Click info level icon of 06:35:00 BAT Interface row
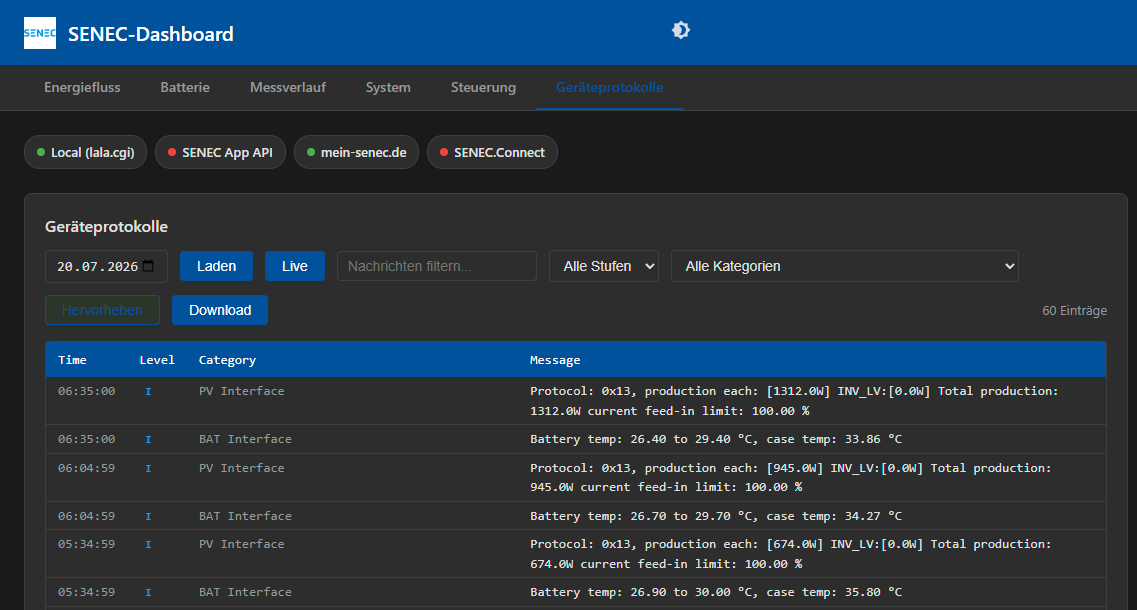Viewport: 1137px width, 610px height. 148,440
